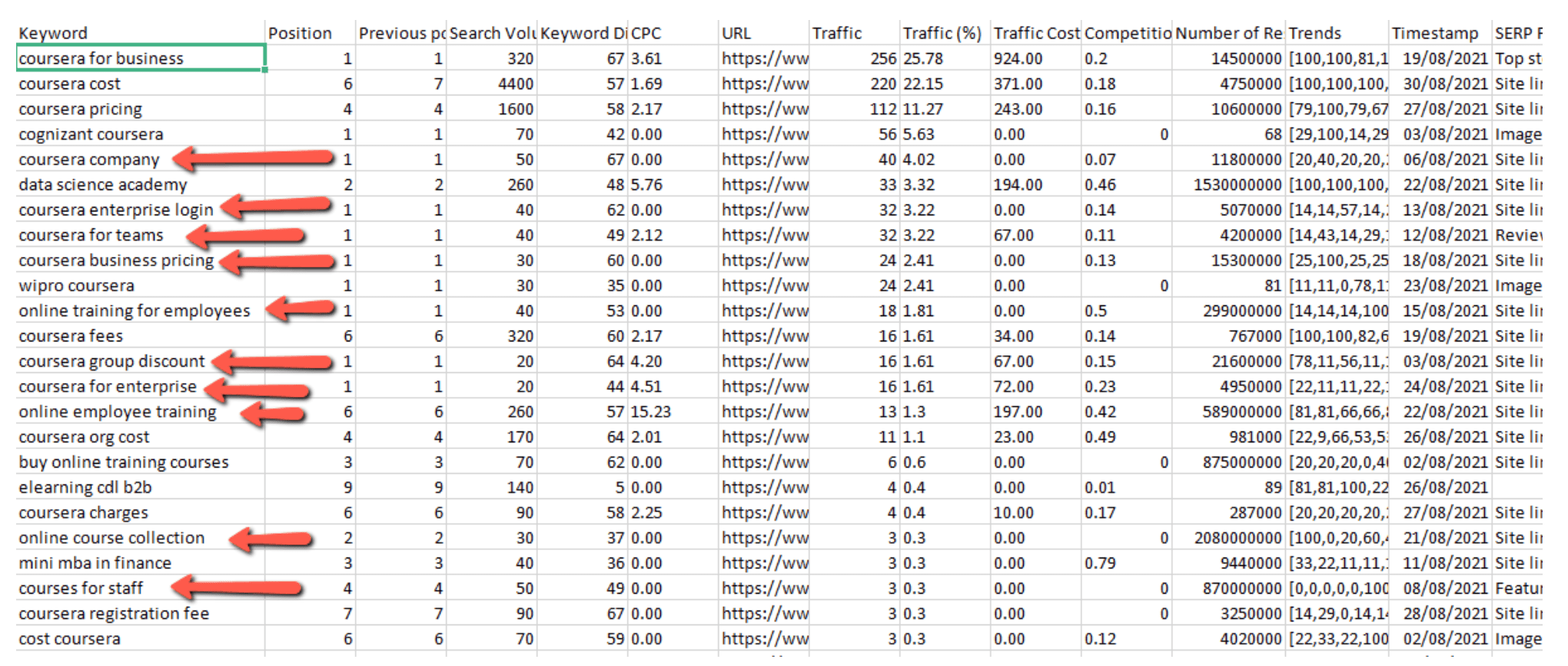
Task: Click the URL link for 'data science academy'
Action: (764, 185)
